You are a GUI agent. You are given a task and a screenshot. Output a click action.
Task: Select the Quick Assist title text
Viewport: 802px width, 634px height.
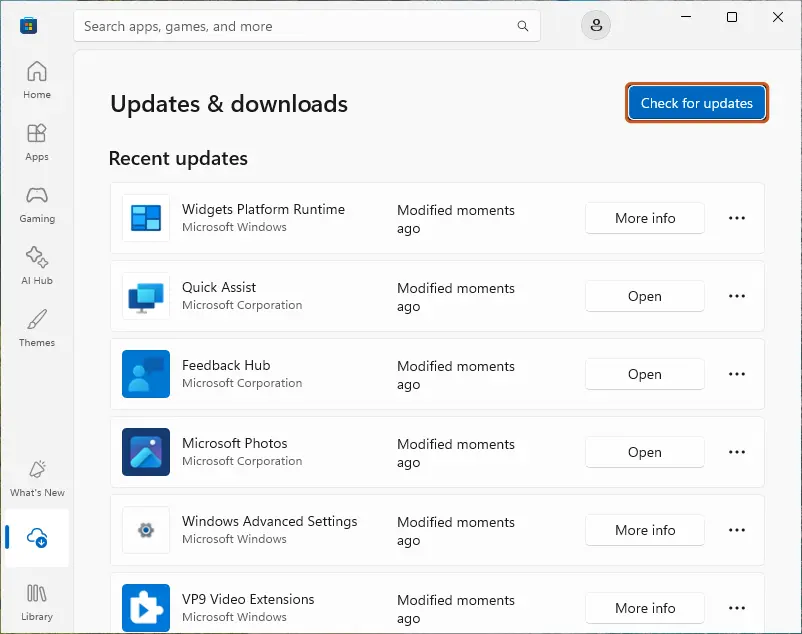219,287
